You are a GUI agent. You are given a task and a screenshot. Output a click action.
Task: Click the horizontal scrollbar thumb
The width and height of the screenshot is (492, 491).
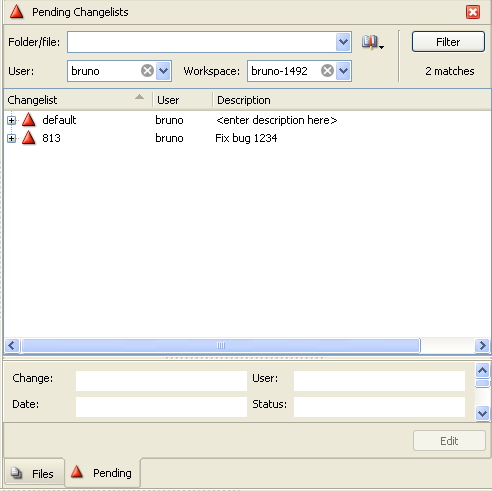click(220, 346)
